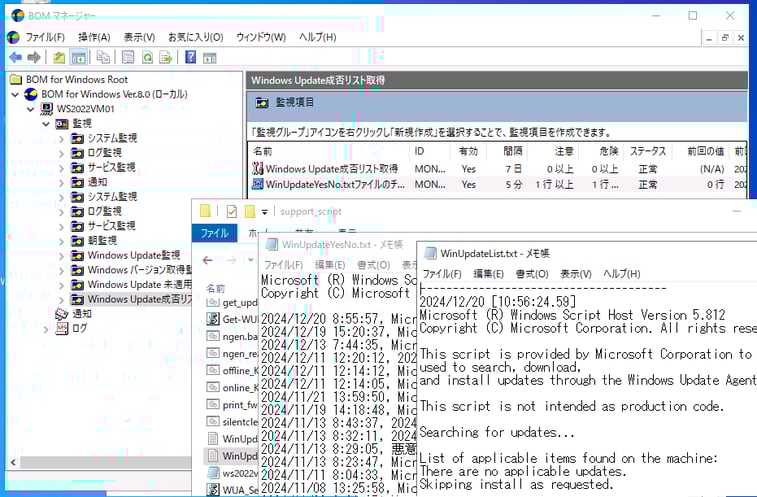Collapse the 監視 tree node
Image resolution: width=757 pixels, height=497 pixels.
(x=46, y=124)
